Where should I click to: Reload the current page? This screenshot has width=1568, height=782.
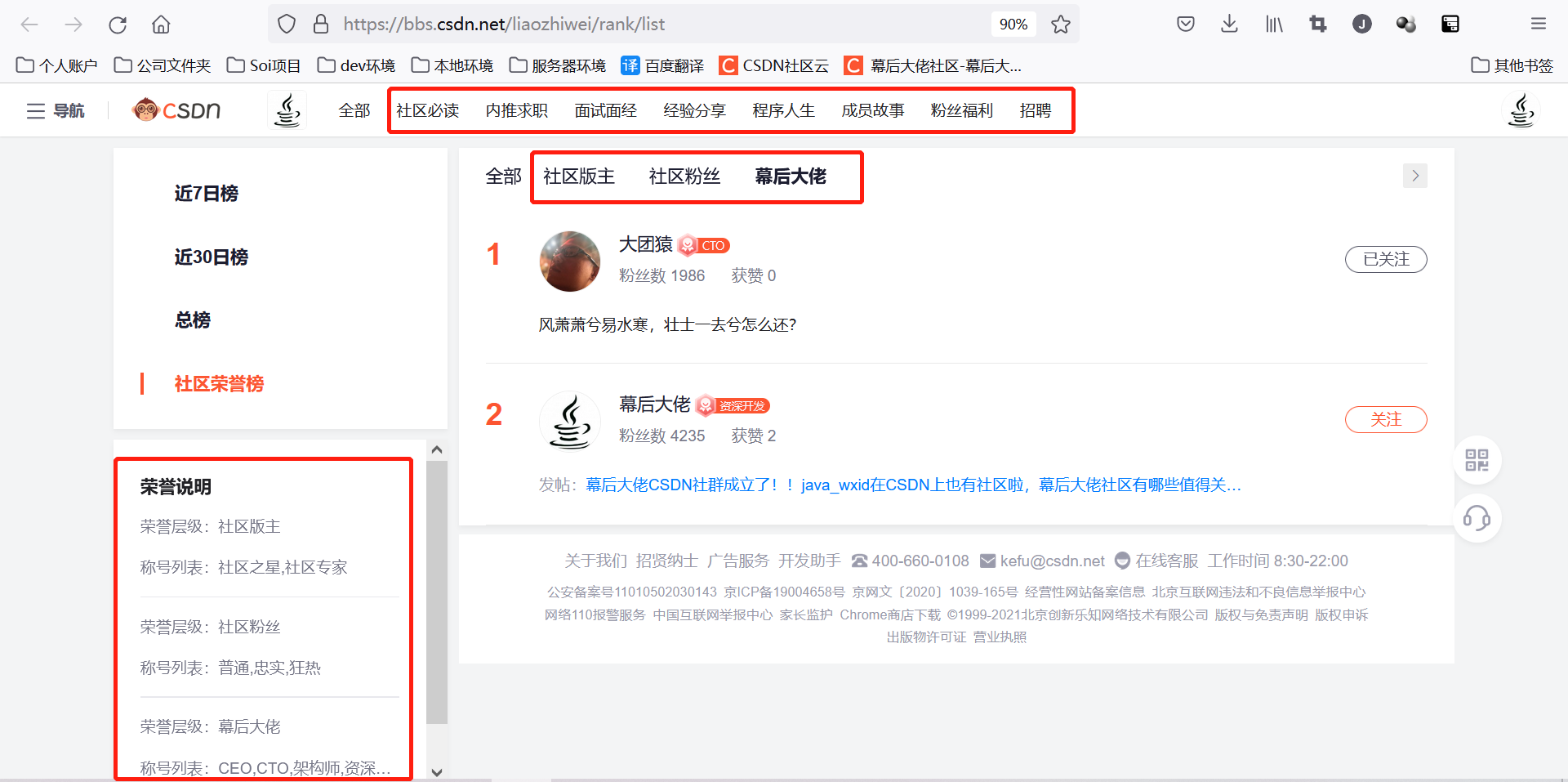coord(118,24)
